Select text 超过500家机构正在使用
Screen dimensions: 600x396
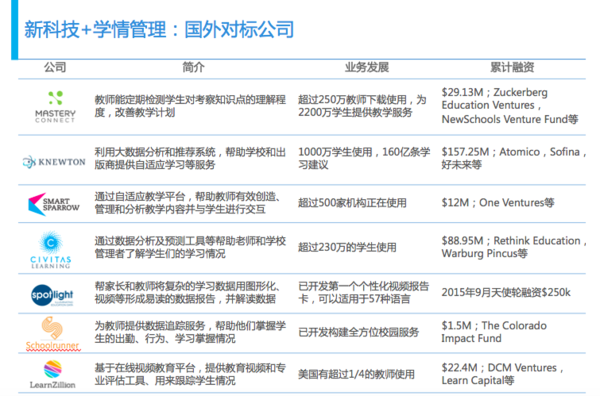coord(352,203)
